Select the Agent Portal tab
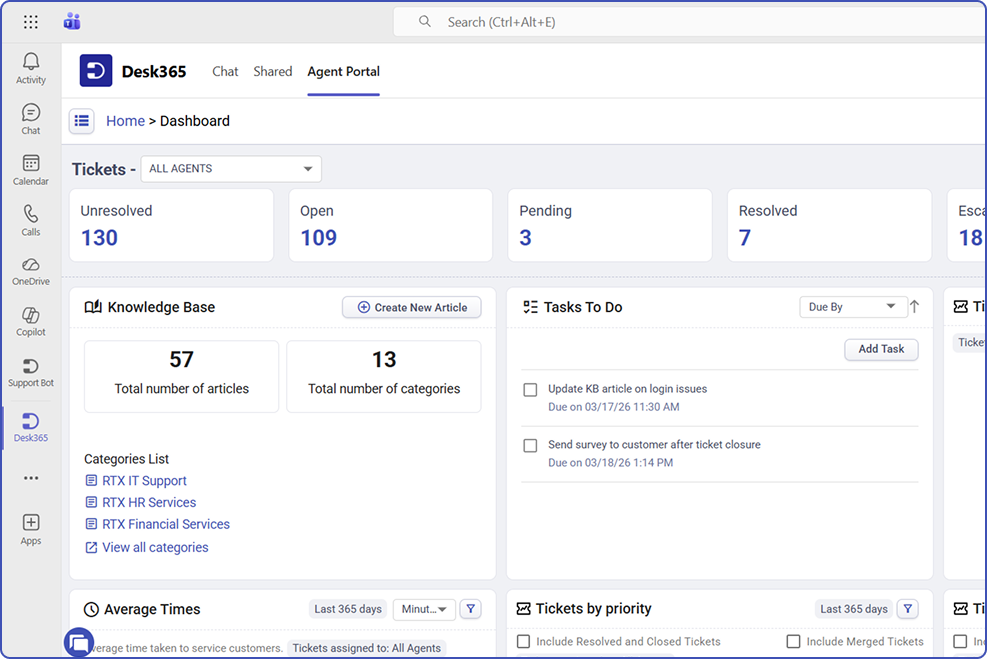 (x=344, y=71)
